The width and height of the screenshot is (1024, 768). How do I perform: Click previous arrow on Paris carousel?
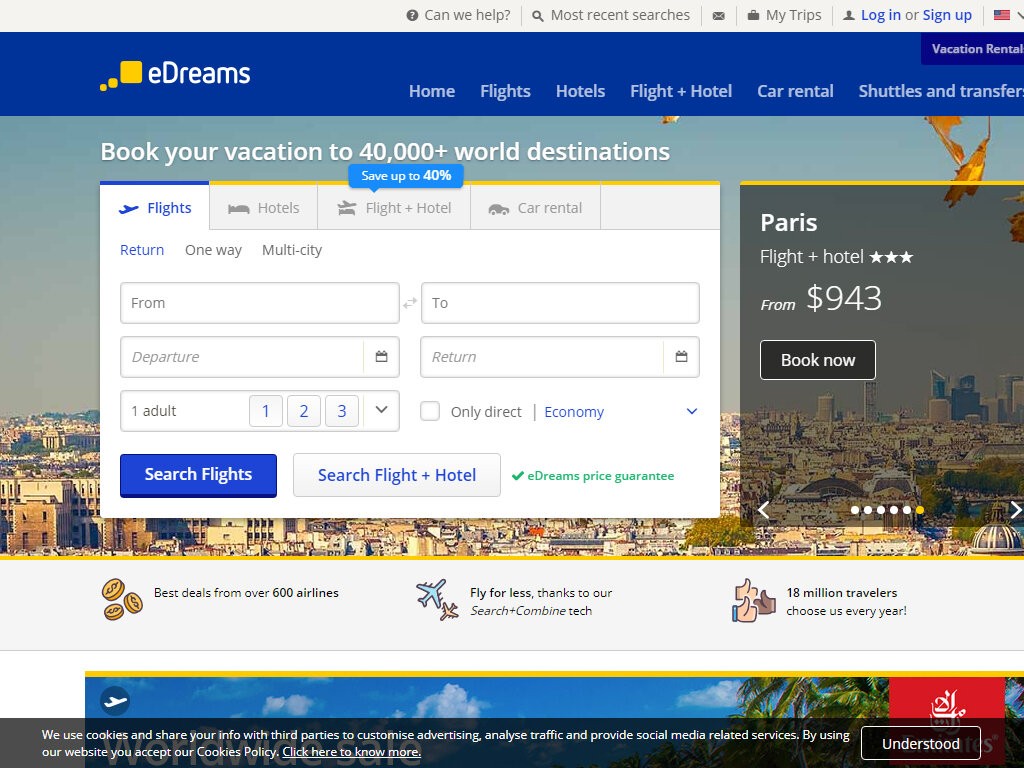point(763,510)
